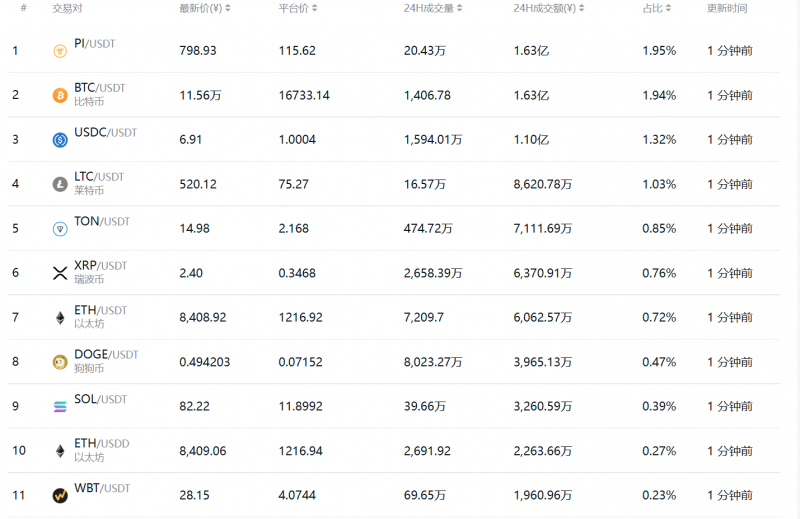Viewport: 800px width, 519px height.
Task: Sort by 最新价(¥) column arrow
Action: [x=229, y=8]
